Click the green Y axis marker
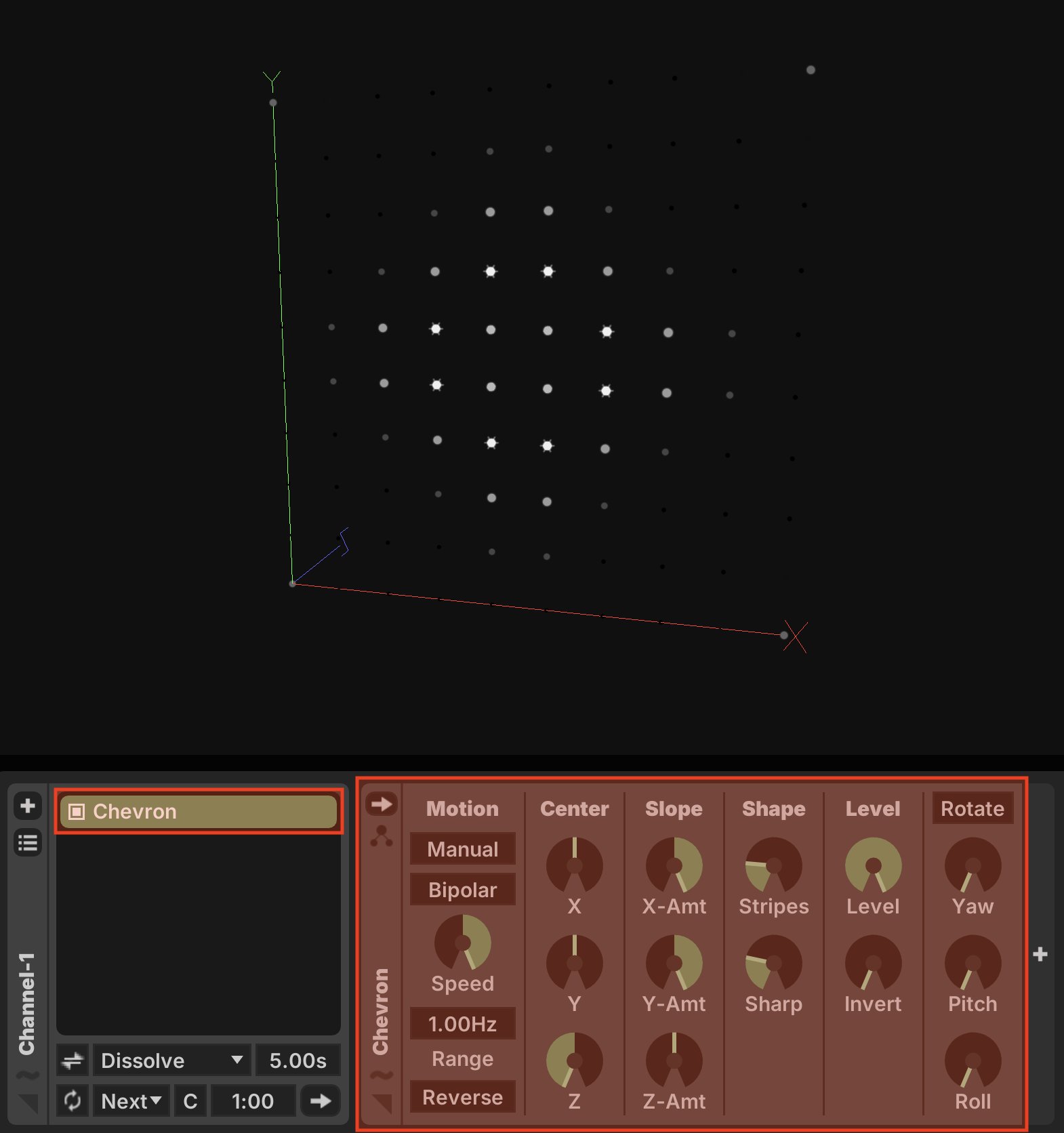The width and height of the screenshot is (1064, 1133). [x=272, y=81]
